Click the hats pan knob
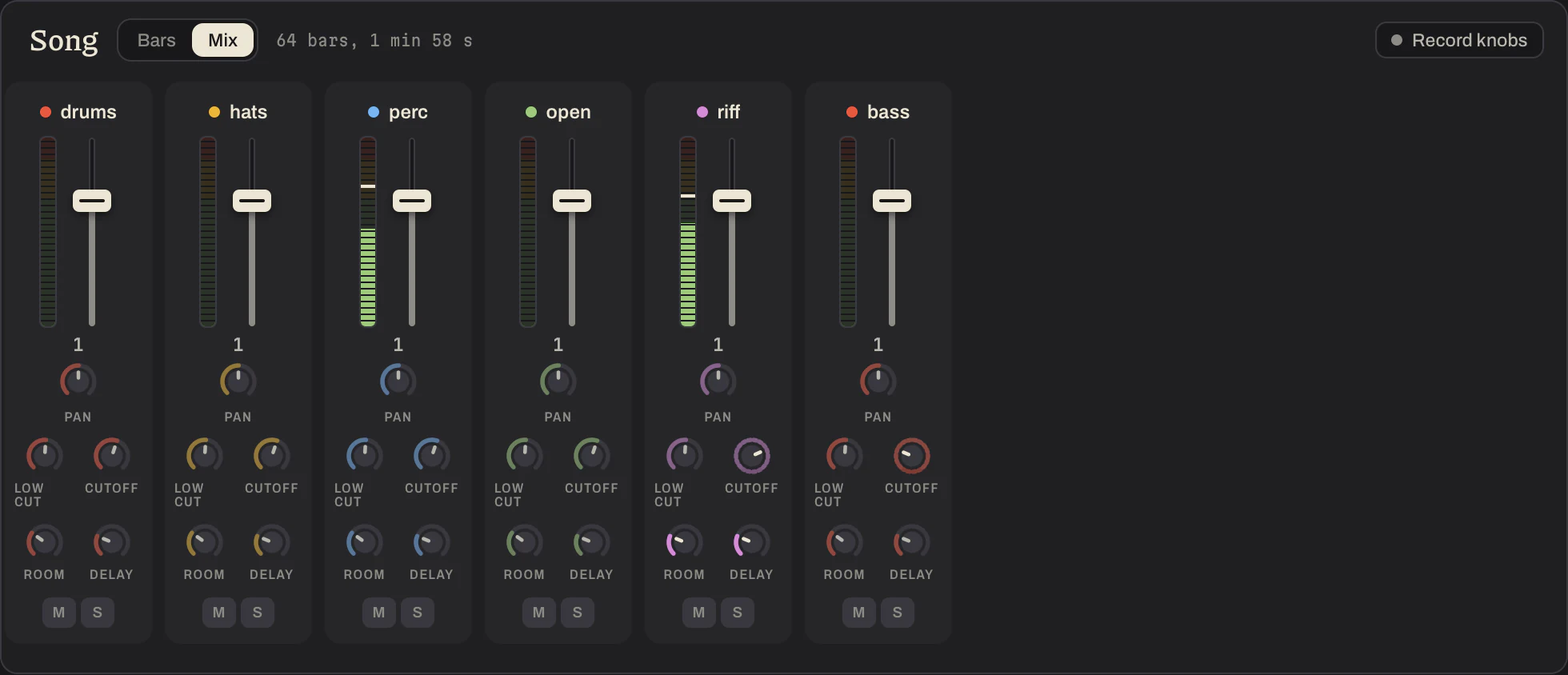Viewport: 1568px width, 675px height. click(x=238, y=381)
